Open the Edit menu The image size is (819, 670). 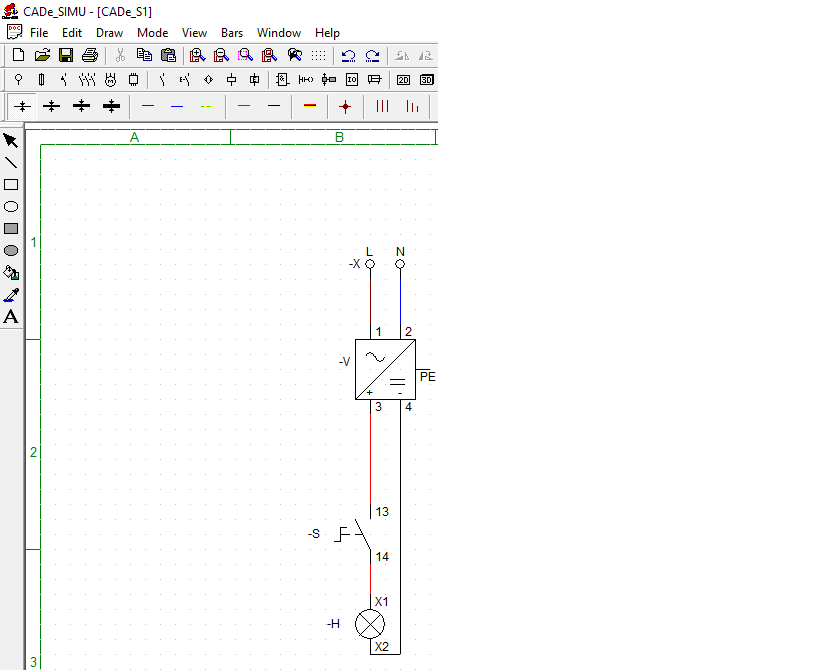pyautogui.click(x=72, y=33)
